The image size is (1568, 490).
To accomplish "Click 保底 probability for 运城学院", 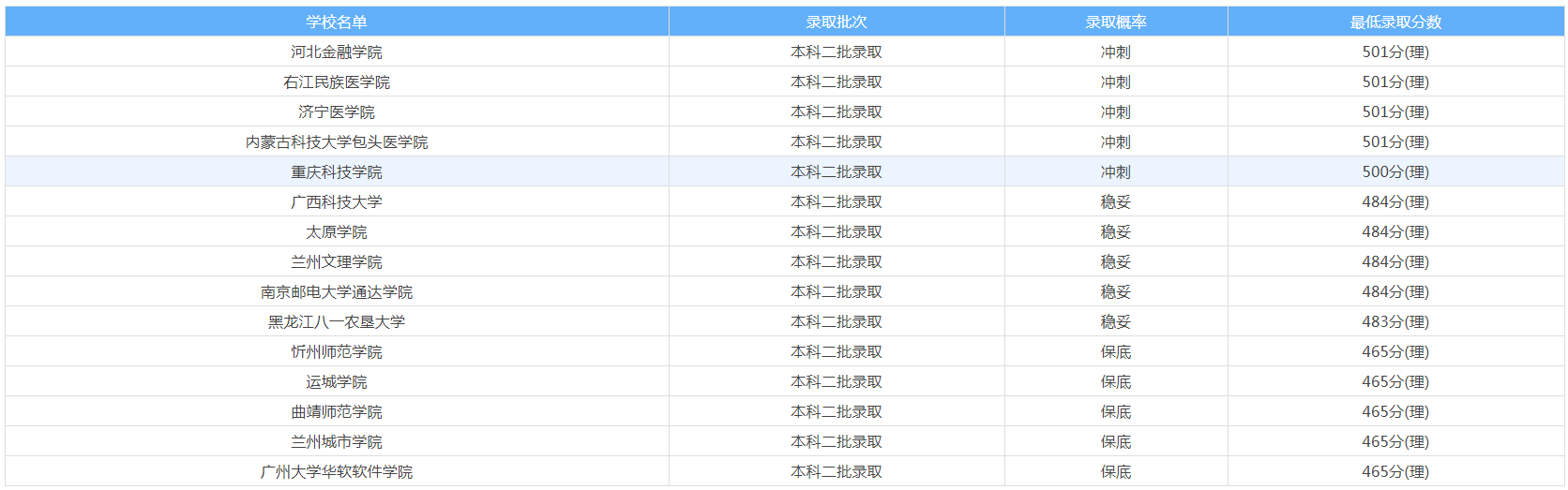I will click(1116, 381).
